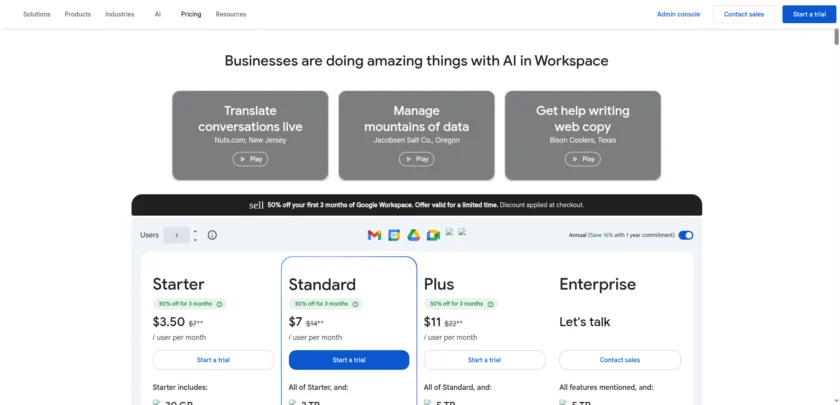Open the Products menu
The width and height of the screenshot is (840, 405).
78,14
